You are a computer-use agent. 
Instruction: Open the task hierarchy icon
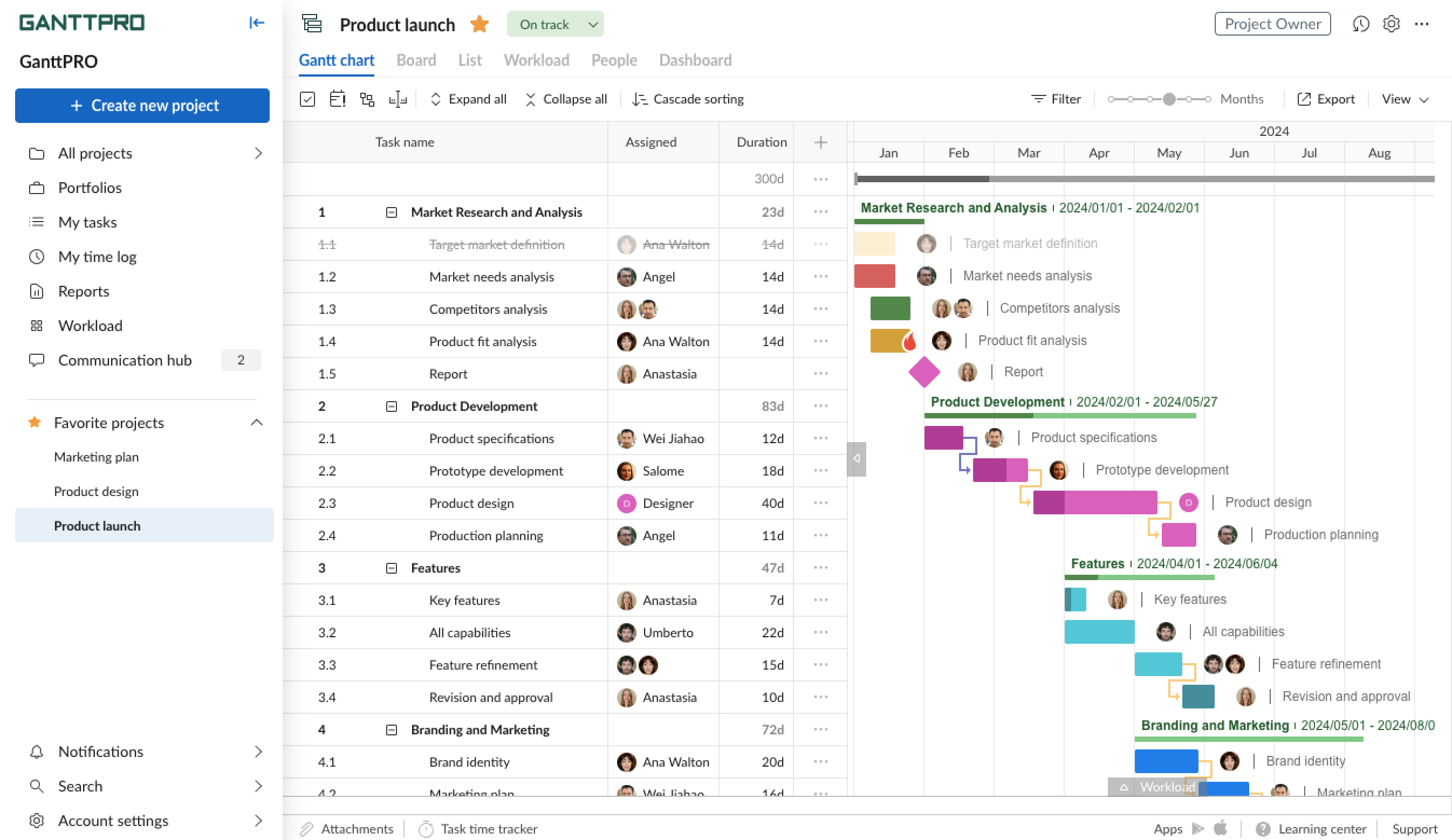[x=367, y=99]
